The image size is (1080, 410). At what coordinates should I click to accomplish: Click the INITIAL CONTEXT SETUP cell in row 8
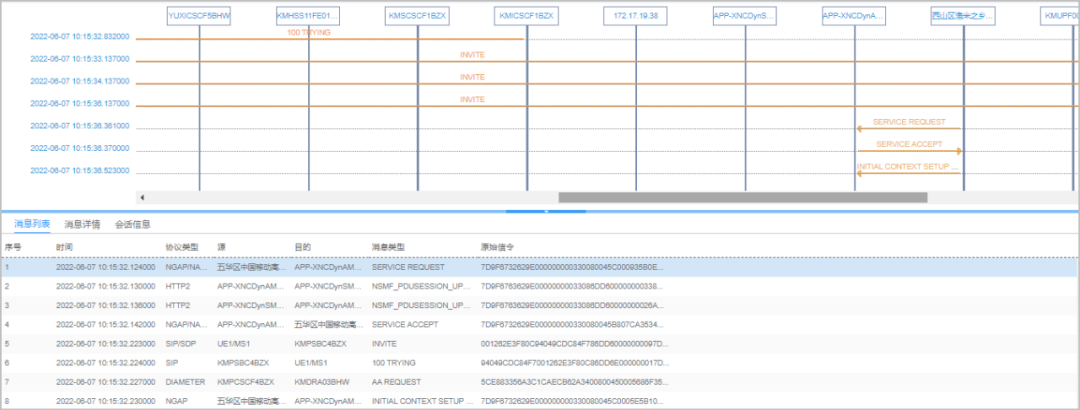[422, 400]
